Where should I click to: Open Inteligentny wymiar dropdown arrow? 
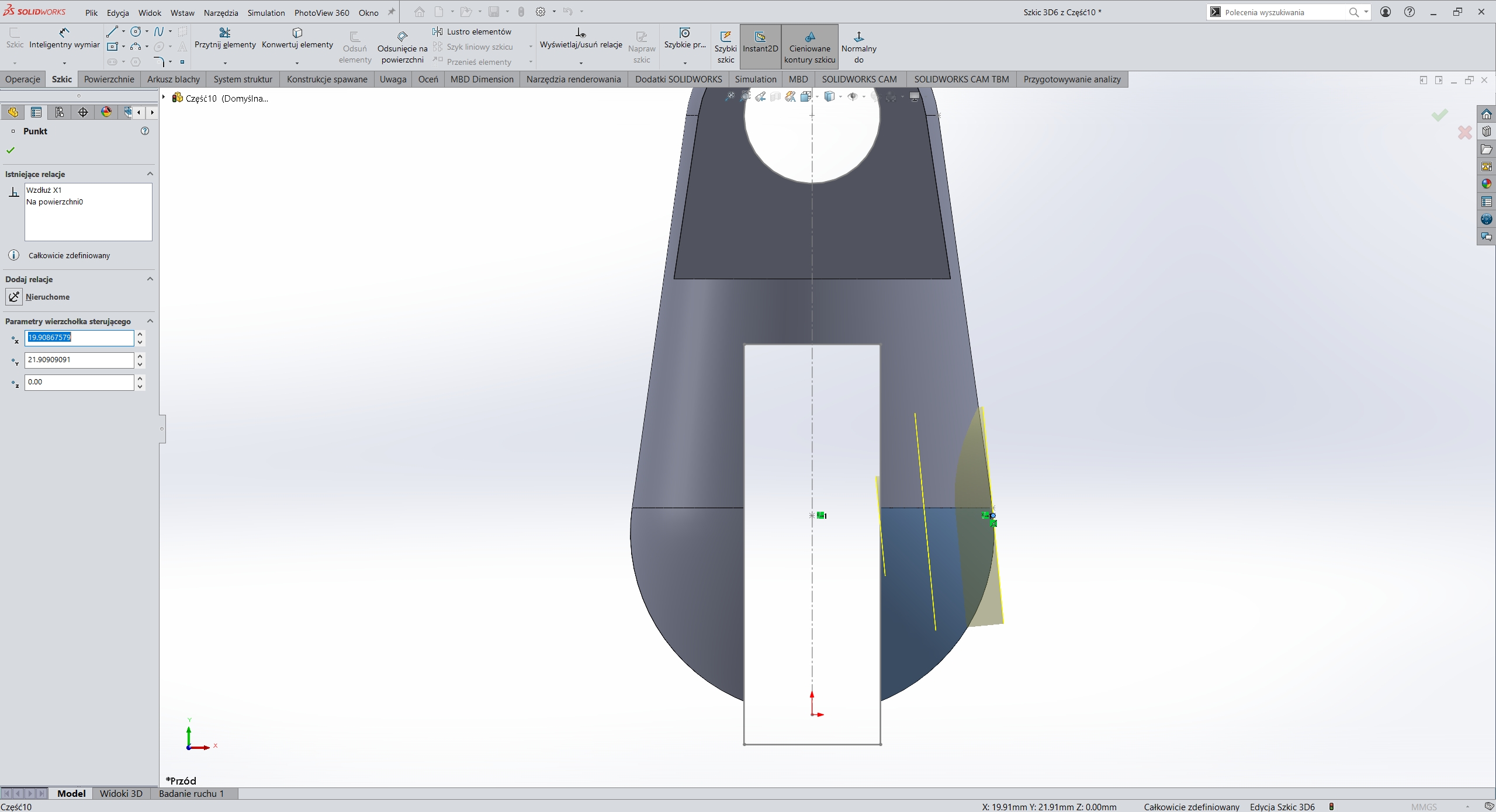(64, 63)
